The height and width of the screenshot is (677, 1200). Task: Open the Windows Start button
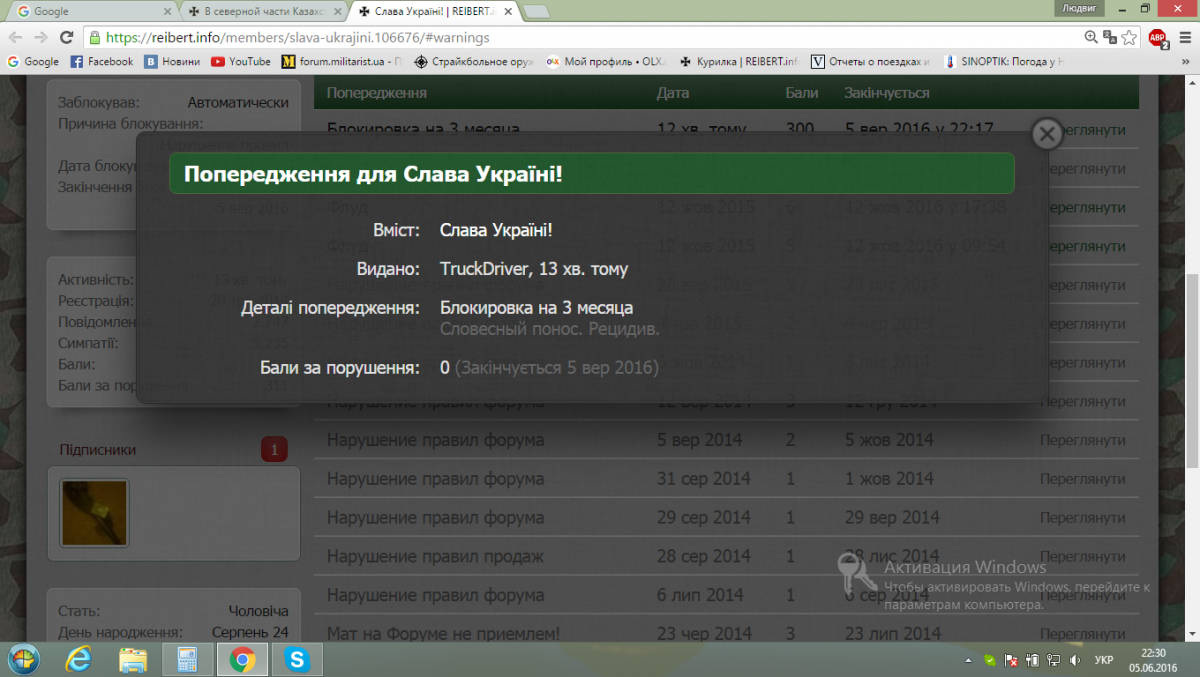click(x=23, y=659)
